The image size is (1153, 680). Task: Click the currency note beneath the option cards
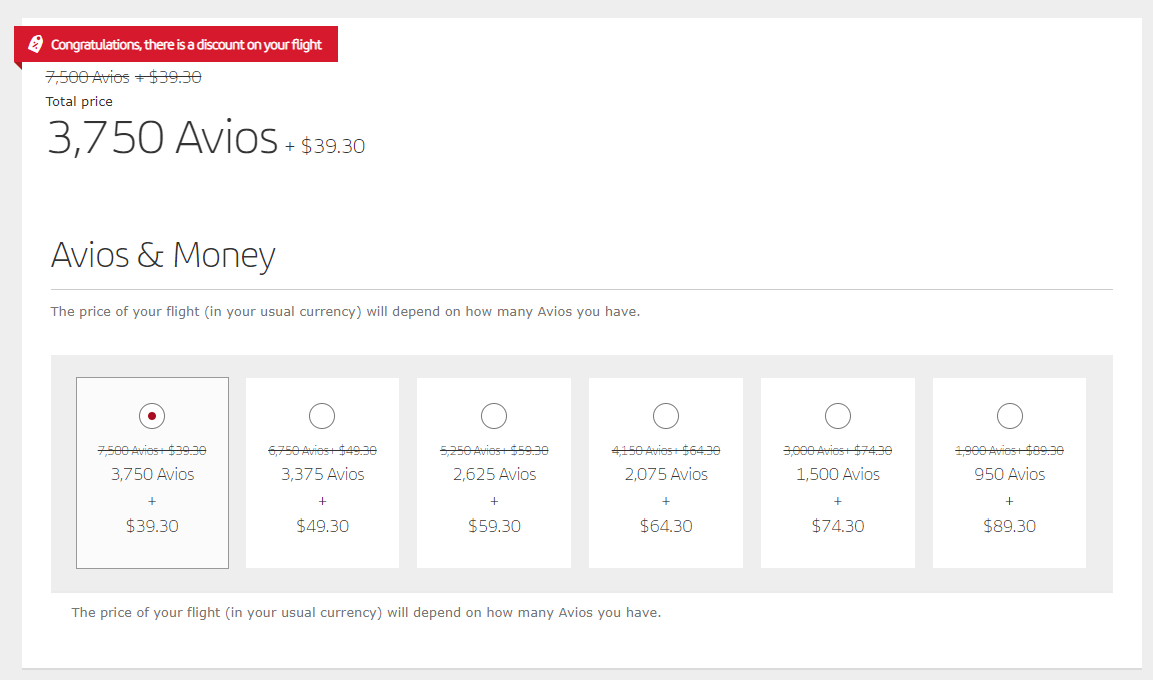[x=366, y=612]
